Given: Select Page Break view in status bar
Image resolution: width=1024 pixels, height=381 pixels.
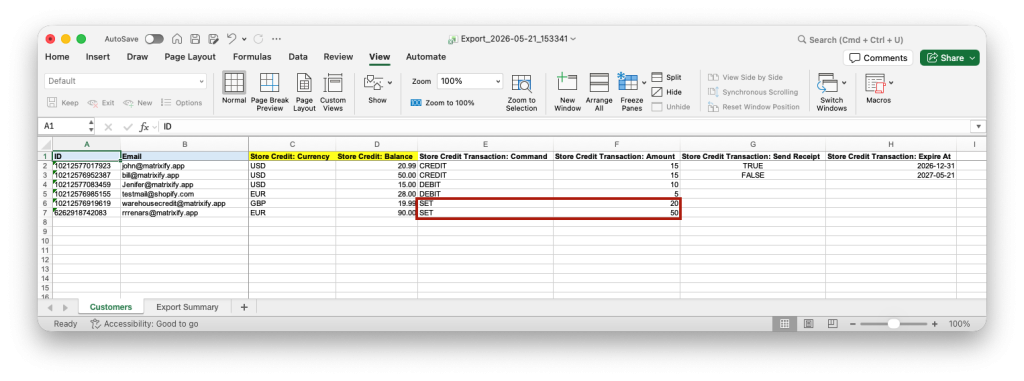Looking at the screenshot, I should click(x=832, y=323).
